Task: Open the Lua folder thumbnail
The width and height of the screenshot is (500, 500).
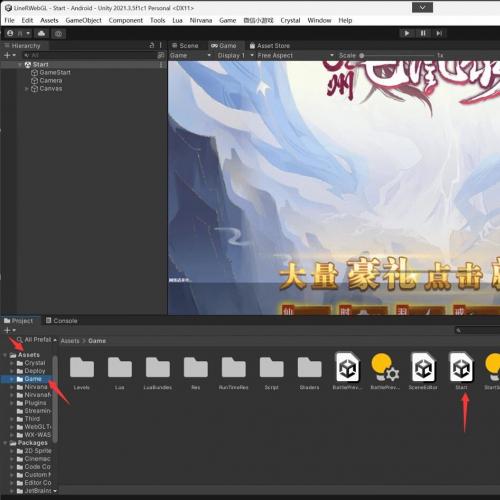Action: pos(120,368)
